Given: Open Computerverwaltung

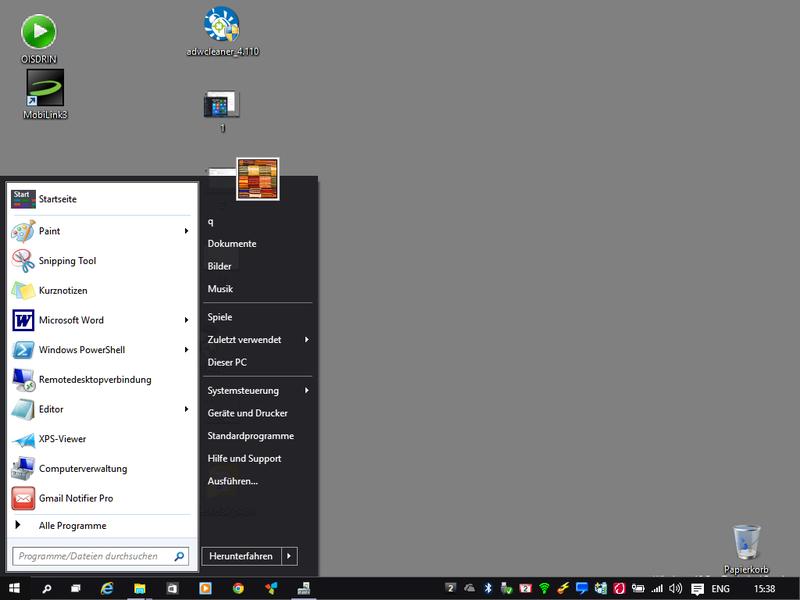Looking at the screenshot, I should [100, 468].
